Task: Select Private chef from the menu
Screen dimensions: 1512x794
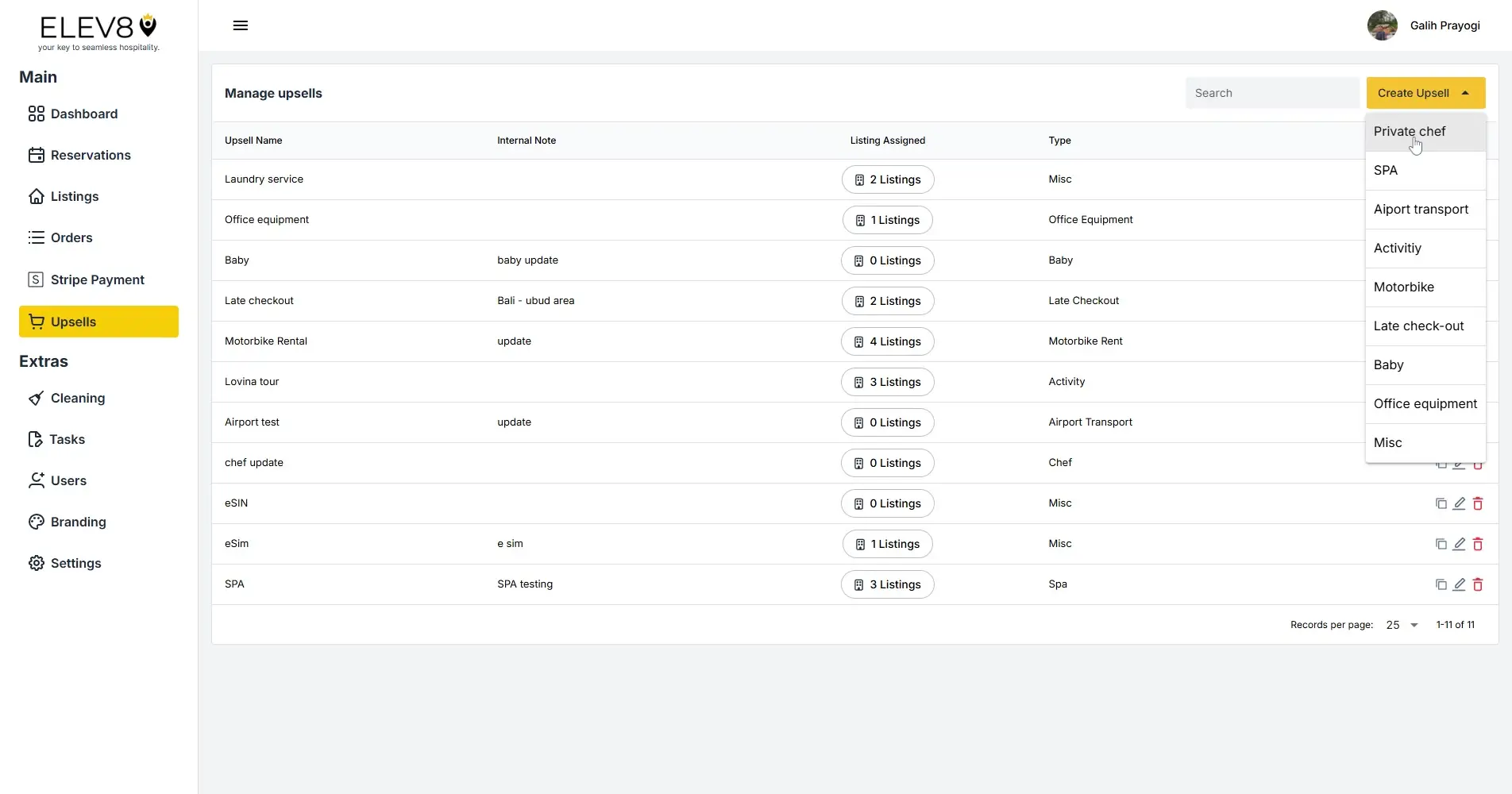Action: (1410, 131)
